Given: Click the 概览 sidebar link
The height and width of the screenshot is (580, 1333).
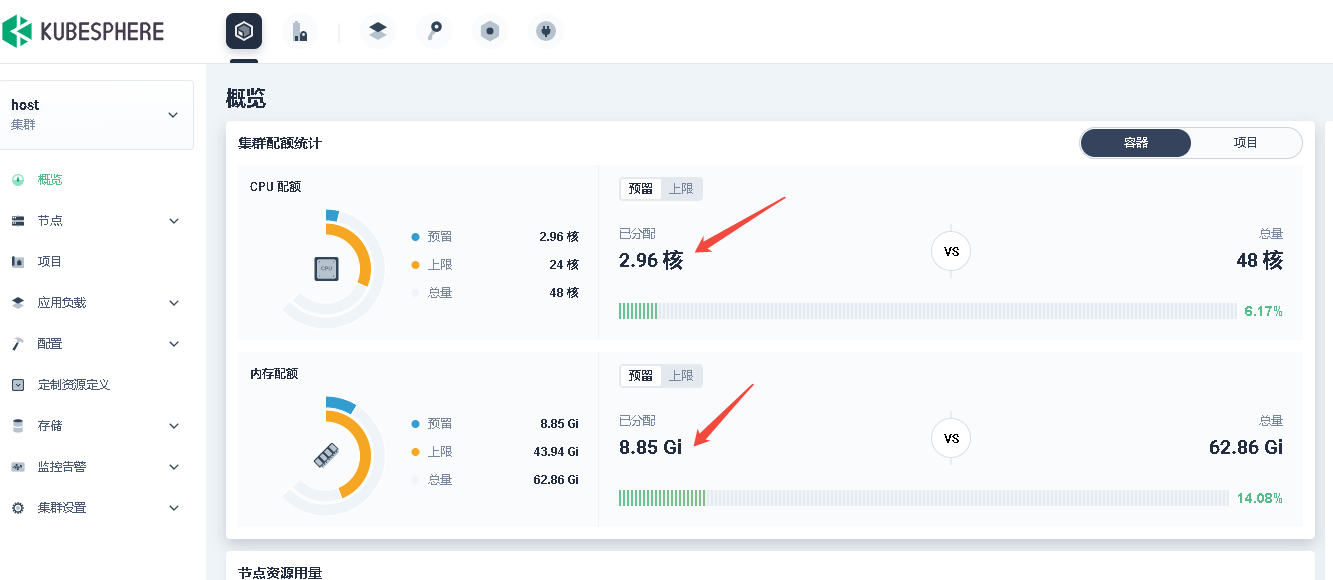Looking at the screenshot, I should [50, 180].
